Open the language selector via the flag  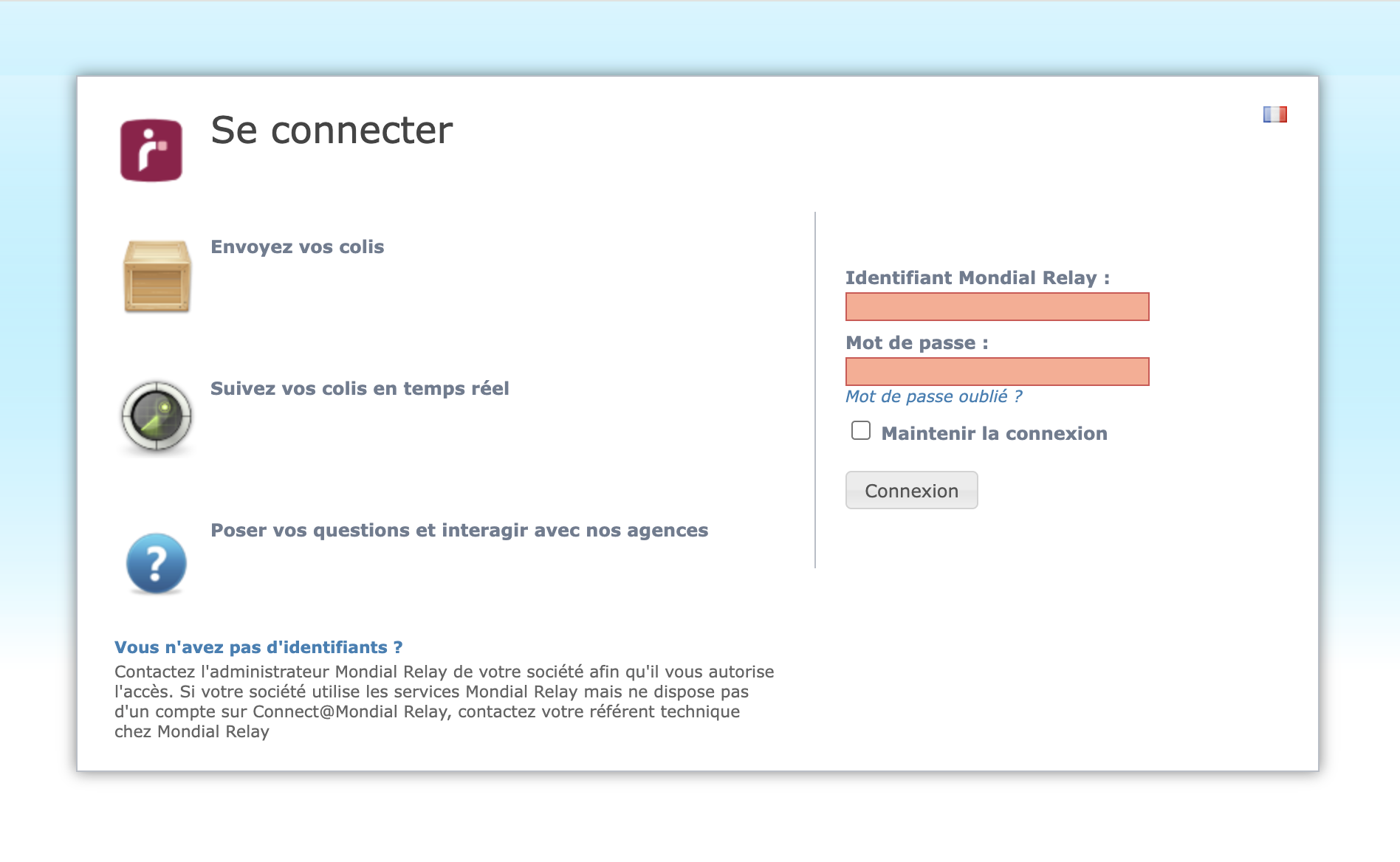(1275, 114)
